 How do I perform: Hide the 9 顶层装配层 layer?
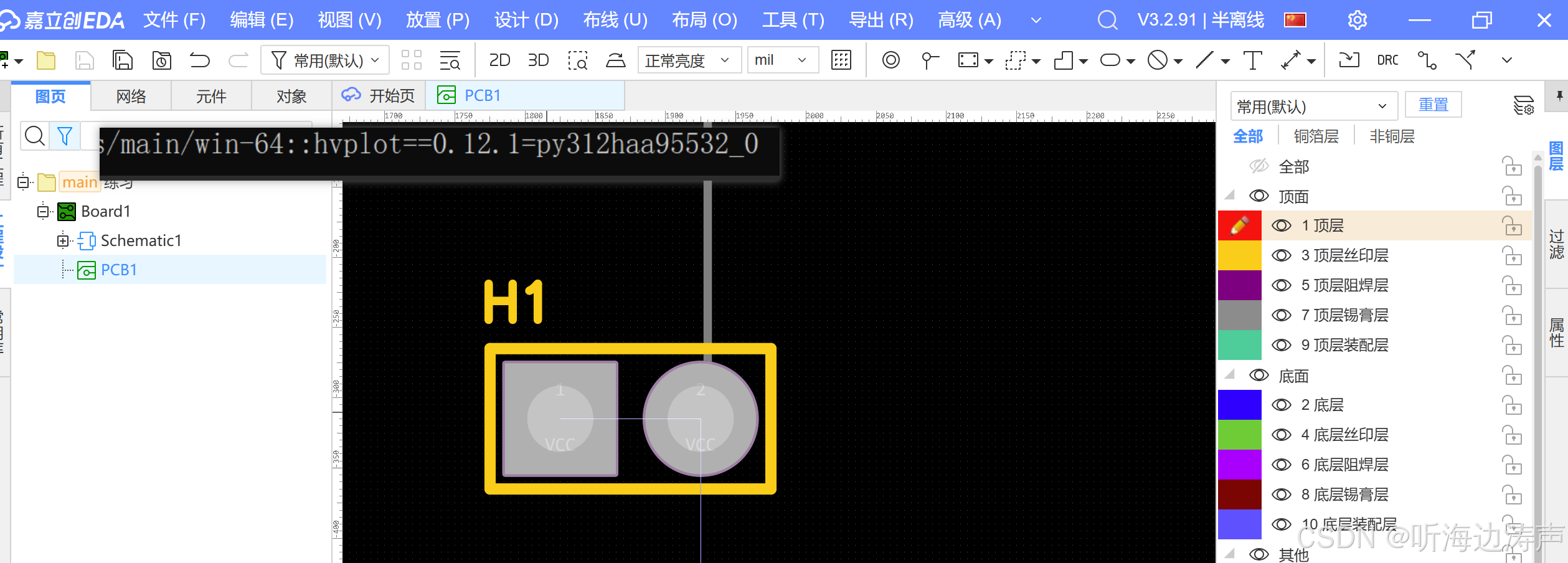point(1282,345)
